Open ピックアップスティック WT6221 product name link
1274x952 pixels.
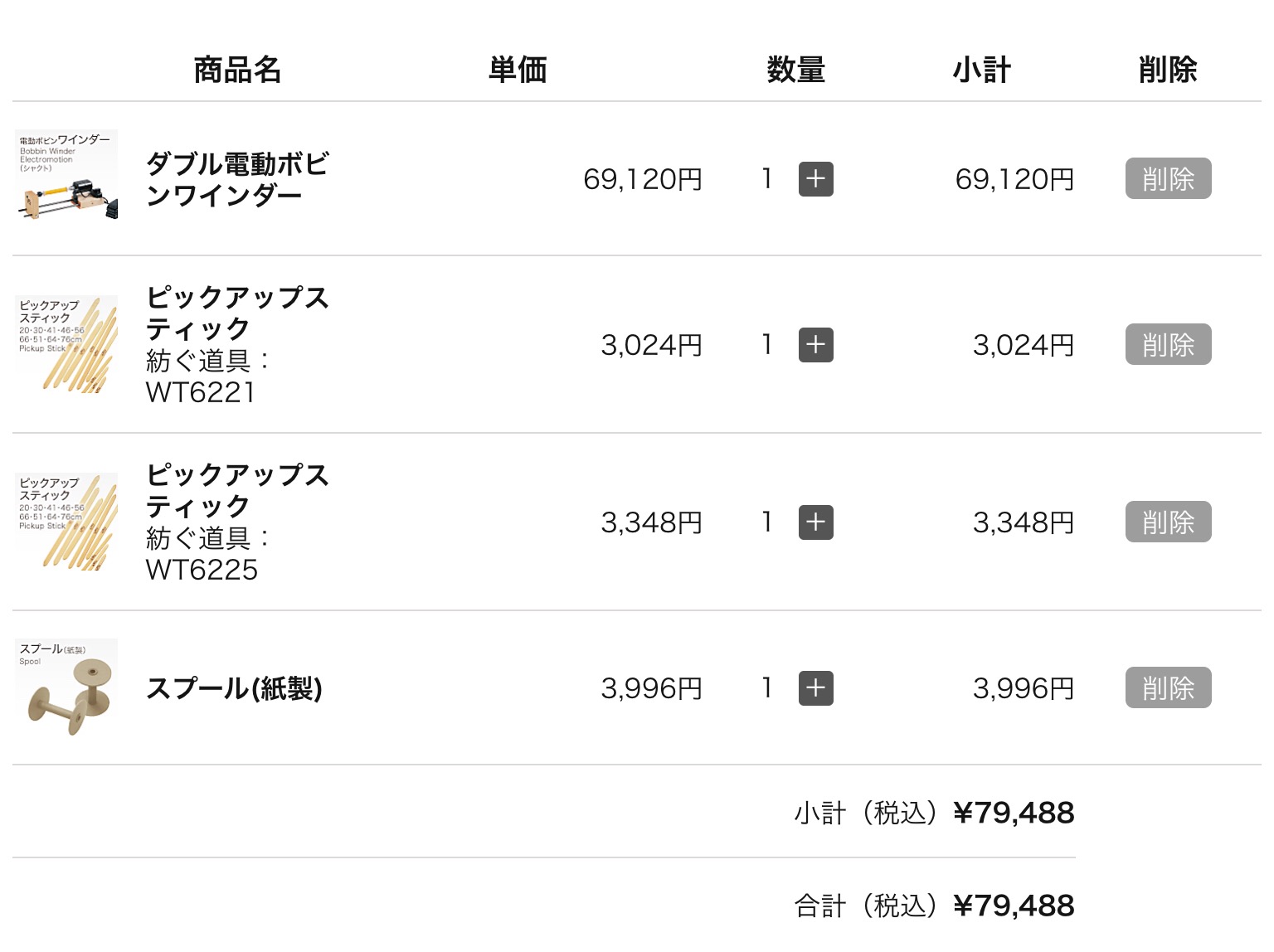[237, 313]
